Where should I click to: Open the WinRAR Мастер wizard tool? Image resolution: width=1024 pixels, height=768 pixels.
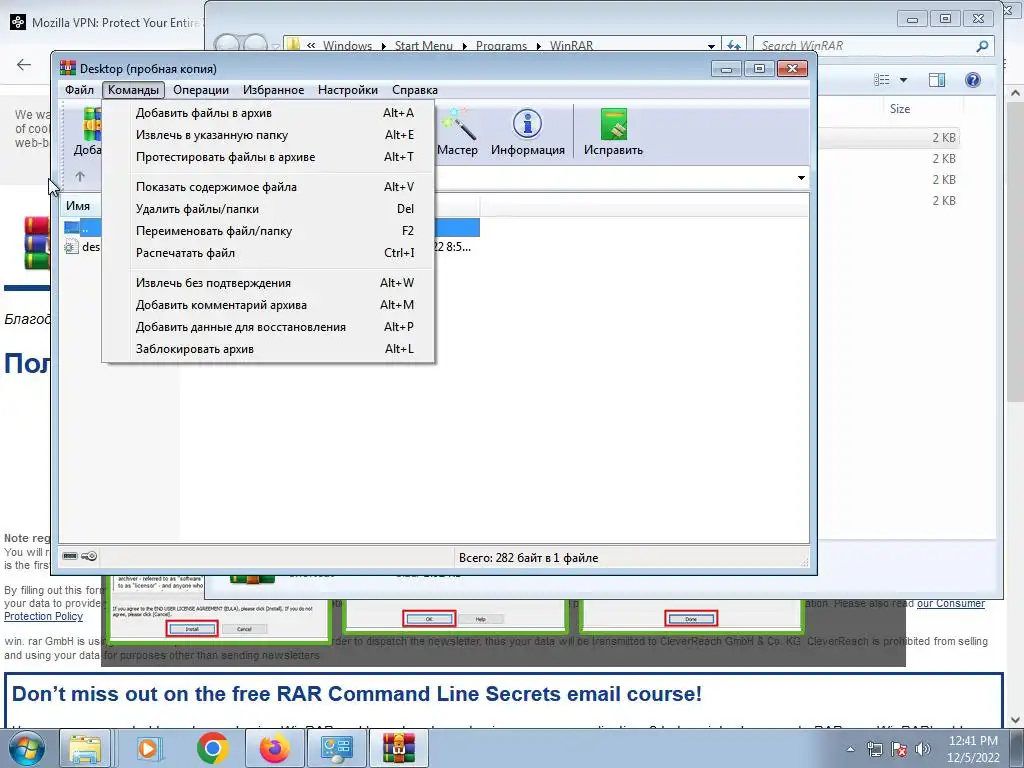click(458, 132)
